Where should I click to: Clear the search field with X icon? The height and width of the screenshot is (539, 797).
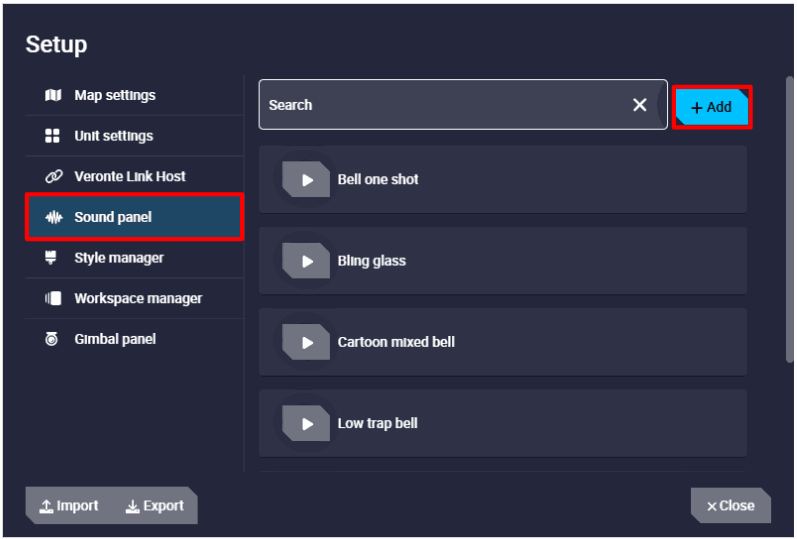pyautogui.click(x=640, y=105)
